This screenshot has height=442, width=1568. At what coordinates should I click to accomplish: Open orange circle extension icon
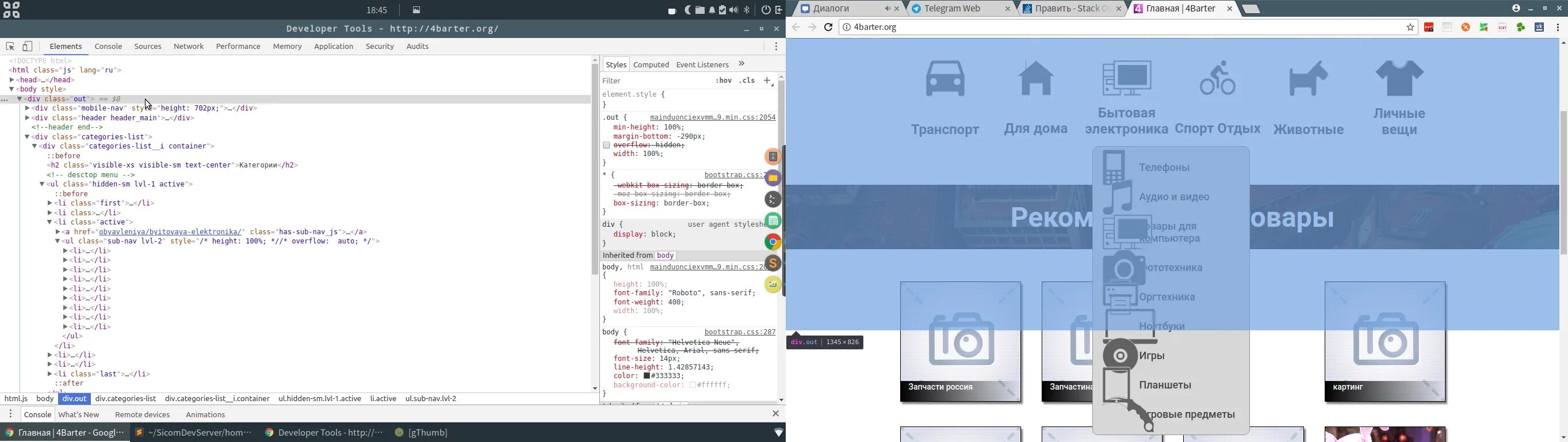tap(1466, 28)
